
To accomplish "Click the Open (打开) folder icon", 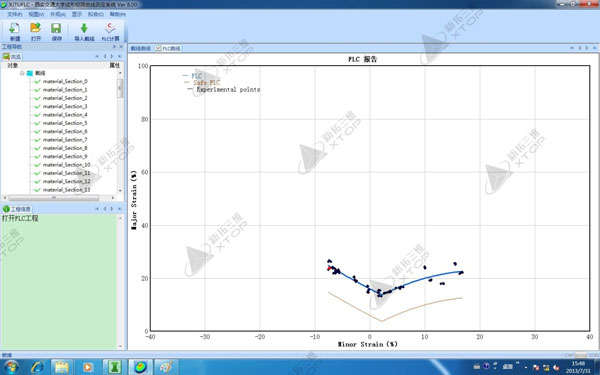I will coord(35,28).
